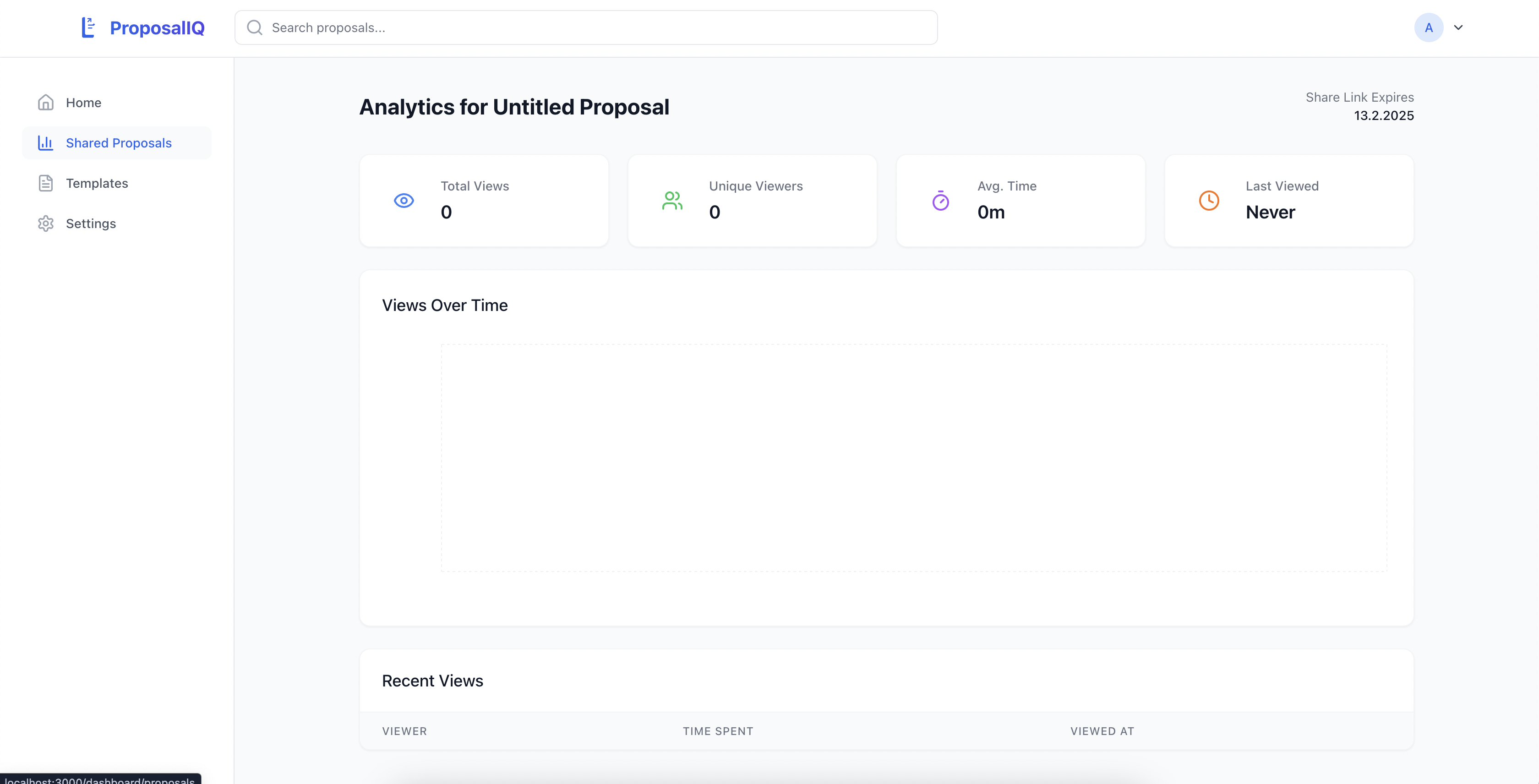Click the Unique Viewers people icon
The height and width of the screenshot is (784, 1539).
(x=672, y=201)
